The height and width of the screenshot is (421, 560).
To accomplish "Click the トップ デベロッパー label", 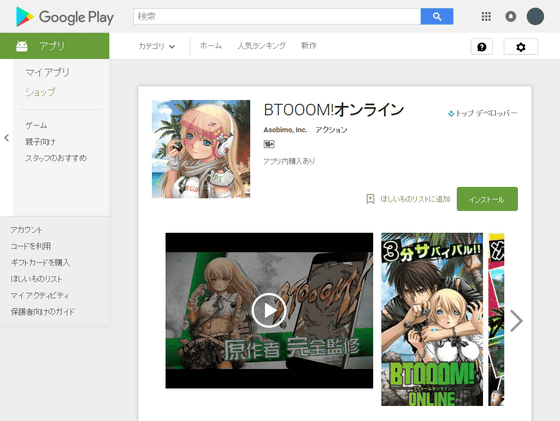I will tap(486, 114).
